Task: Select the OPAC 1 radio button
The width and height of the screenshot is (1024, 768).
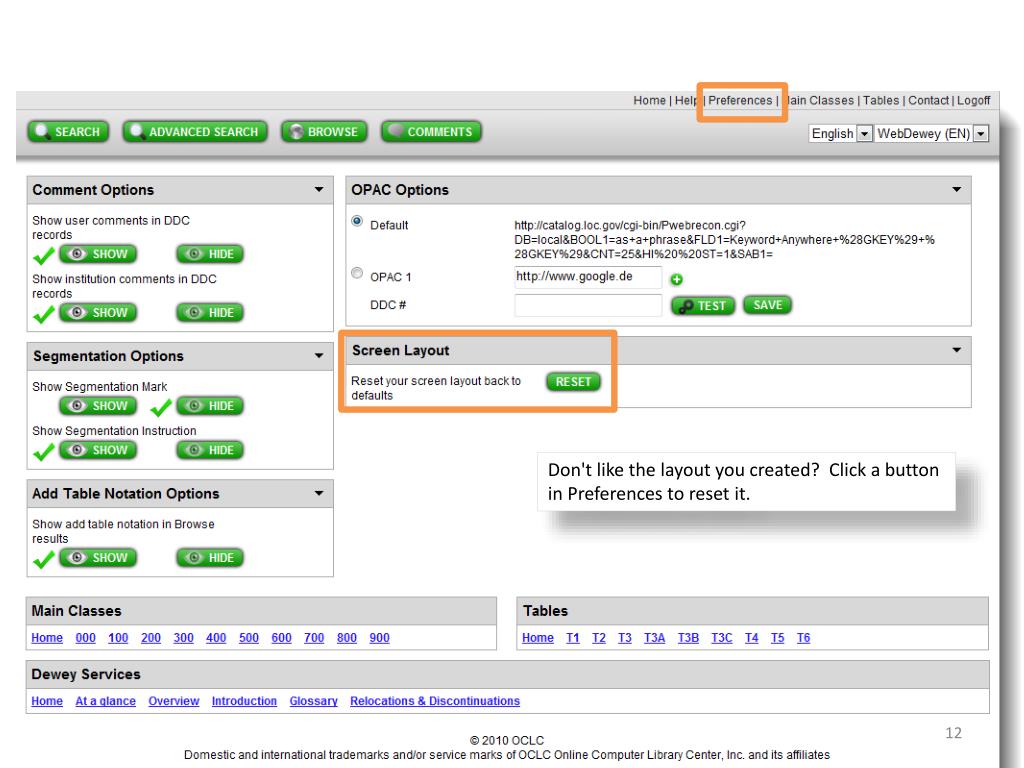Action: tap(357, 273)
